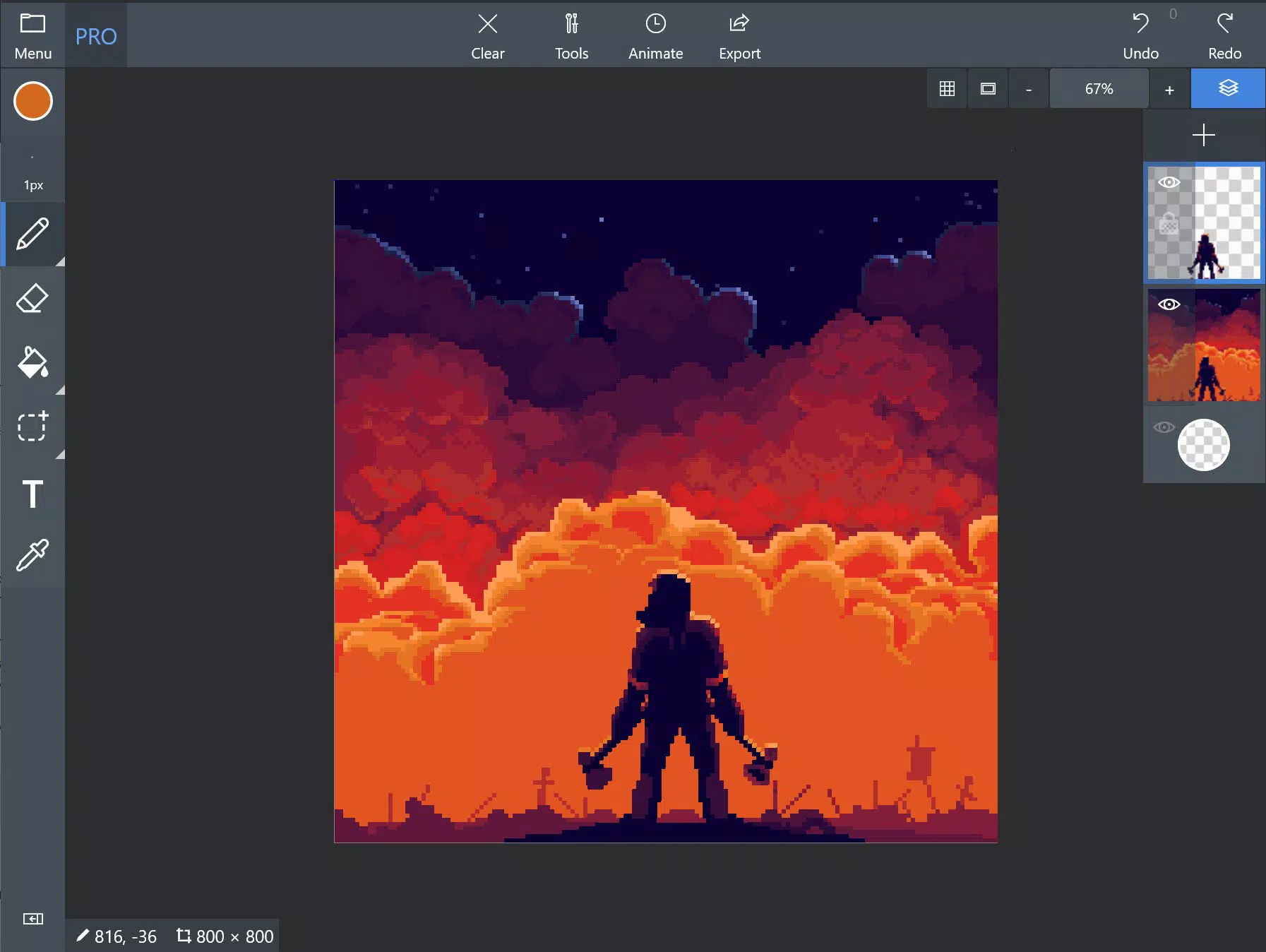Clear the canvas
Image resolution: width=1266 pixels, height=952 pixels.
click(488, 35)
